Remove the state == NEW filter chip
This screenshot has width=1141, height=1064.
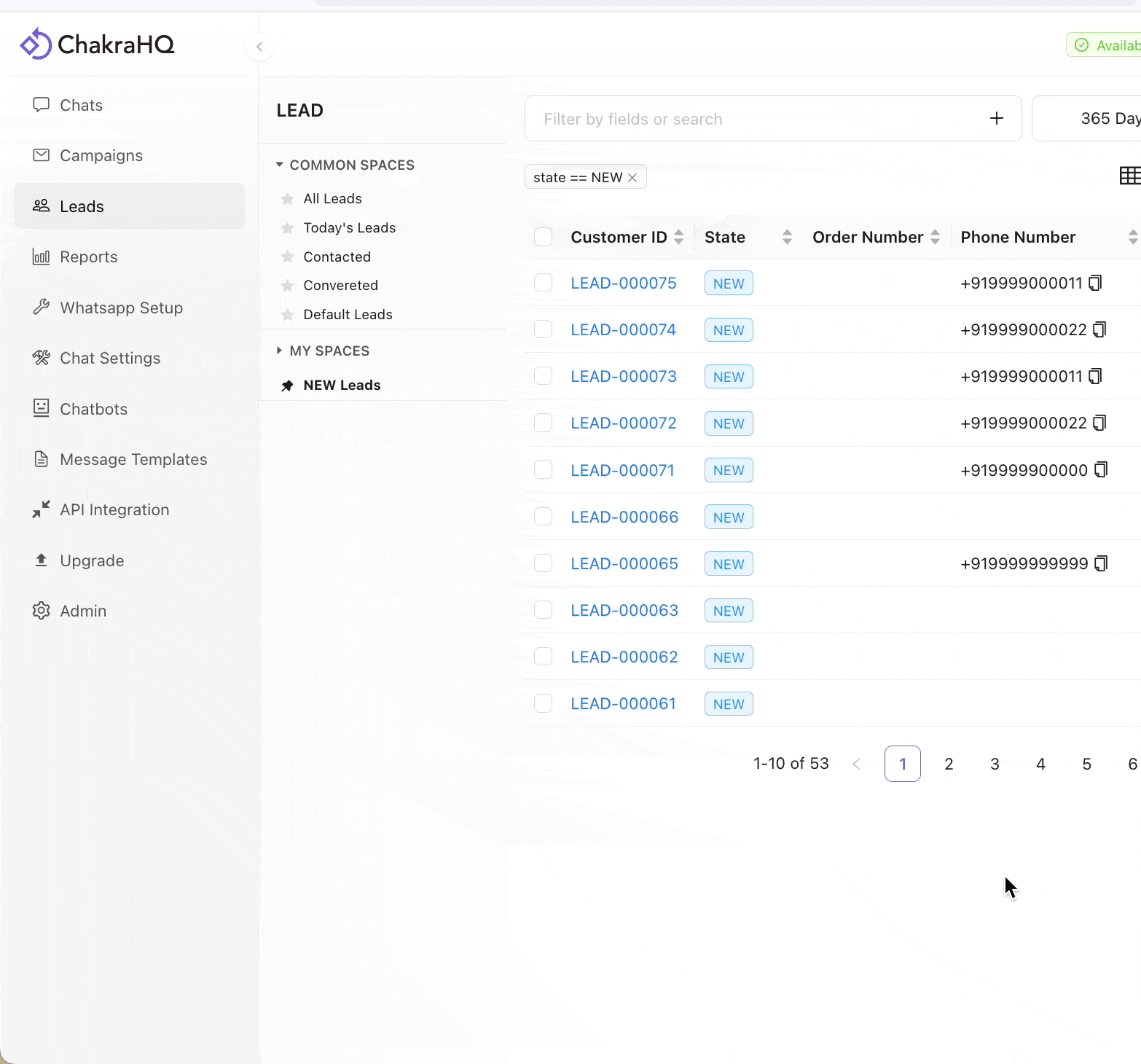(632, 178)
